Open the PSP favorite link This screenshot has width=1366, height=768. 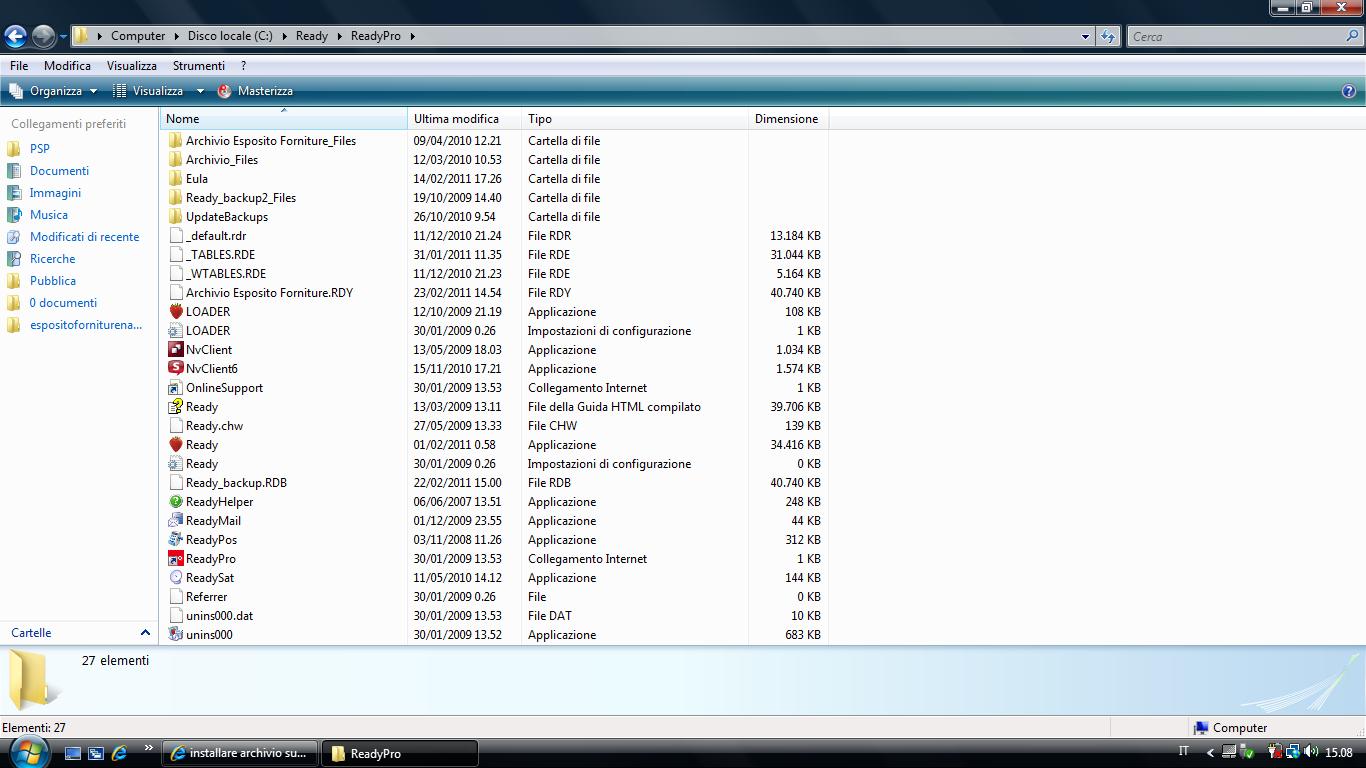pos(39,149)
